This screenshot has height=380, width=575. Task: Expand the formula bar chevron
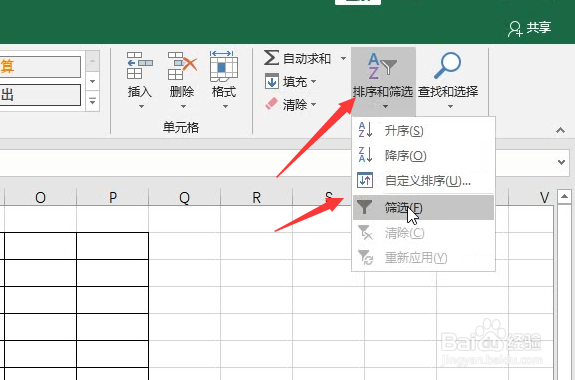(x=561, y=162)
